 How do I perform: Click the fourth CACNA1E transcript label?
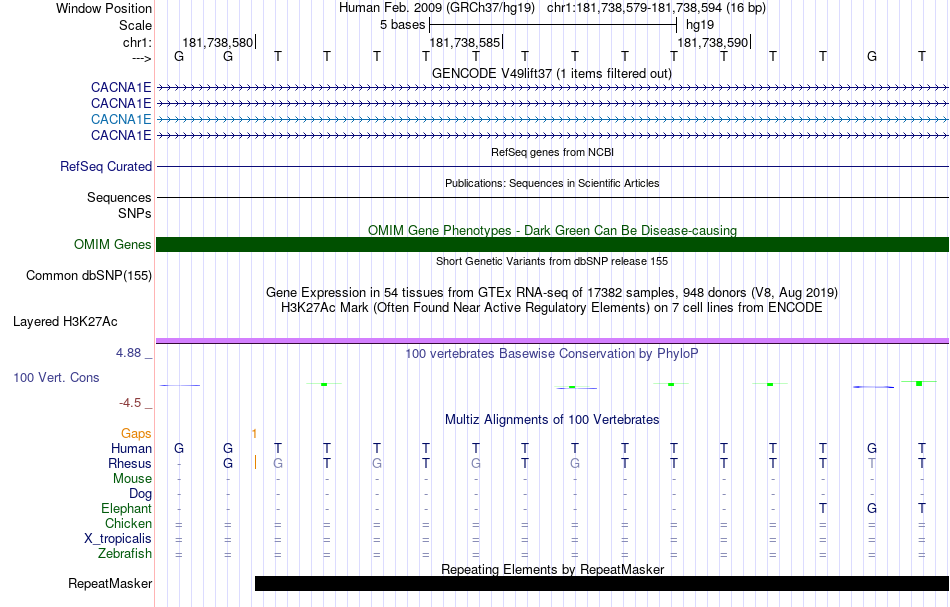click(121, 135)
